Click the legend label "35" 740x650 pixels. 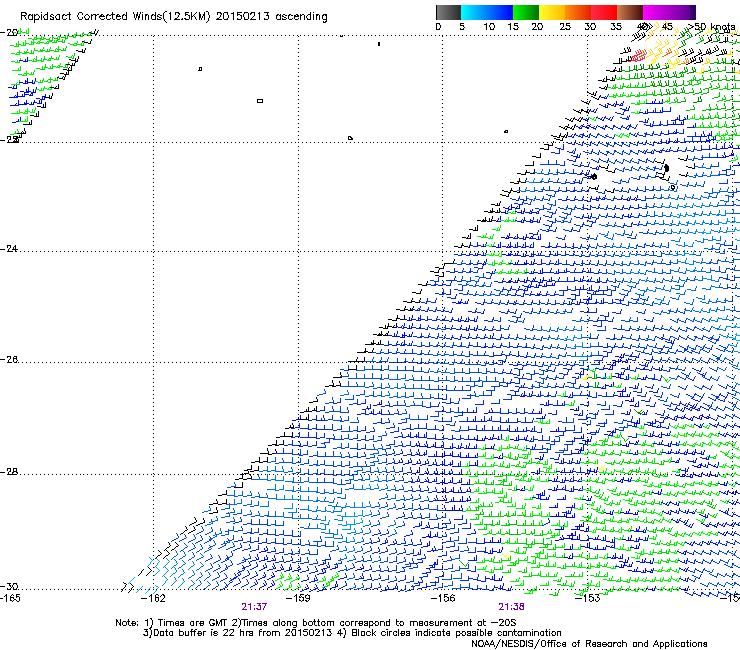[x=616, y=27]
